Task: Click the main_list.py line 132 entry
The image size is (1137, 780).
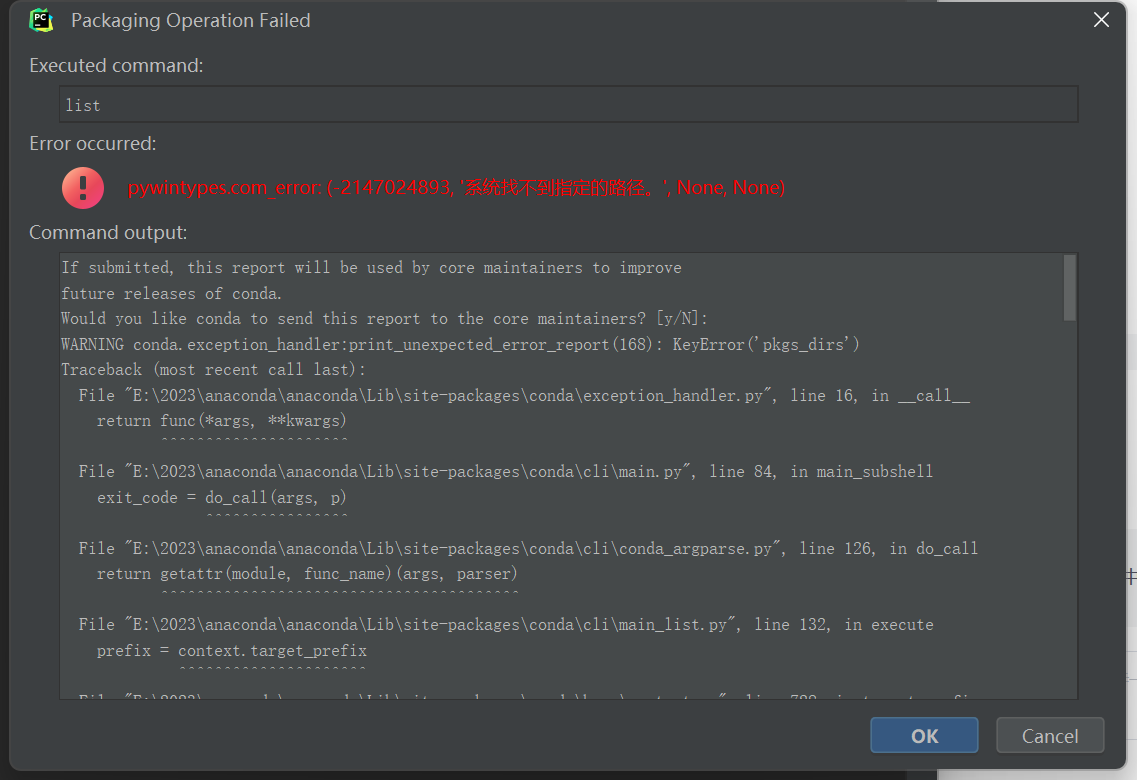Action: (x=505, y=625)
